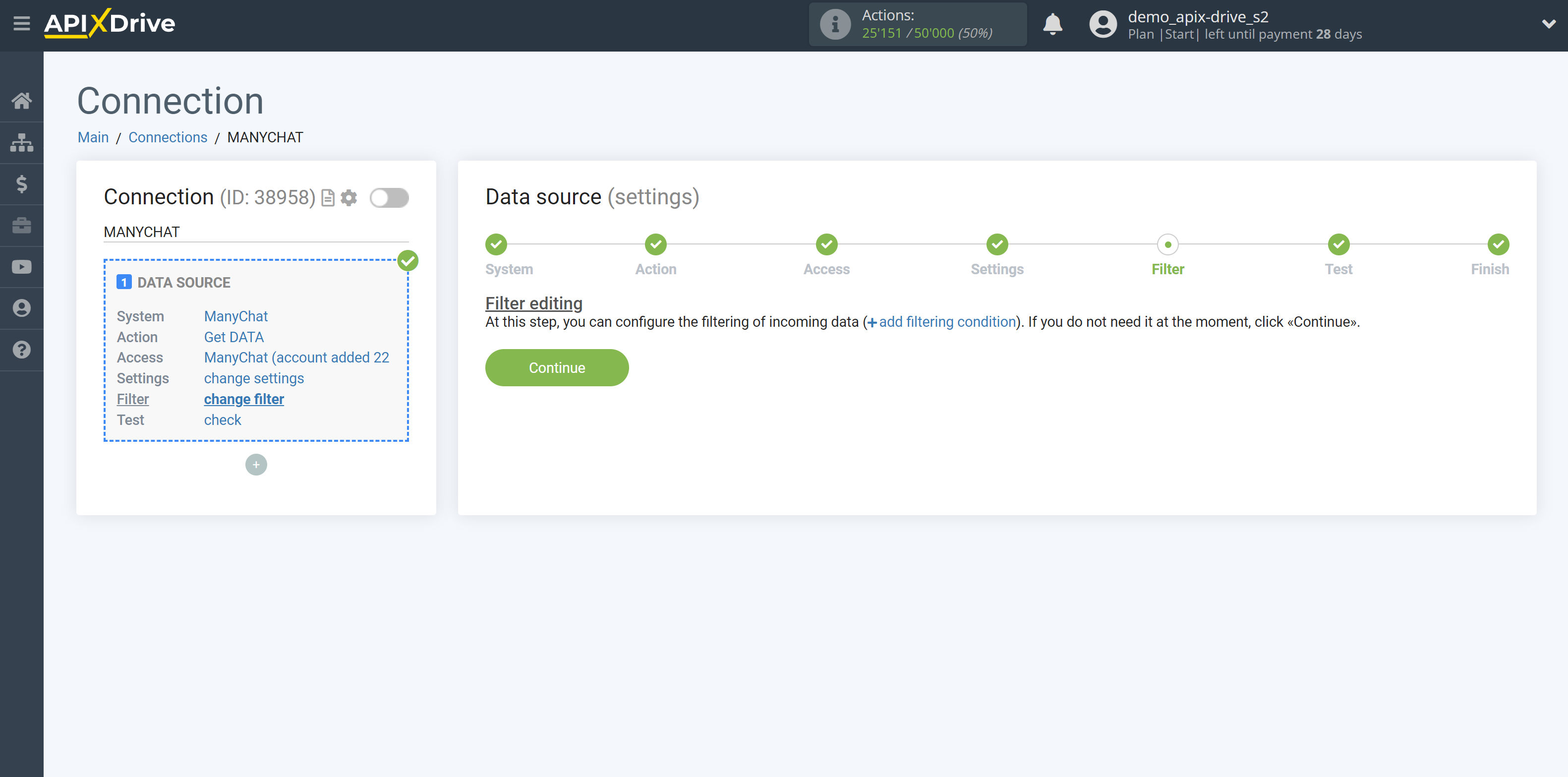Click the green checkmark on DATA SOURCE block

click(408, 261)
